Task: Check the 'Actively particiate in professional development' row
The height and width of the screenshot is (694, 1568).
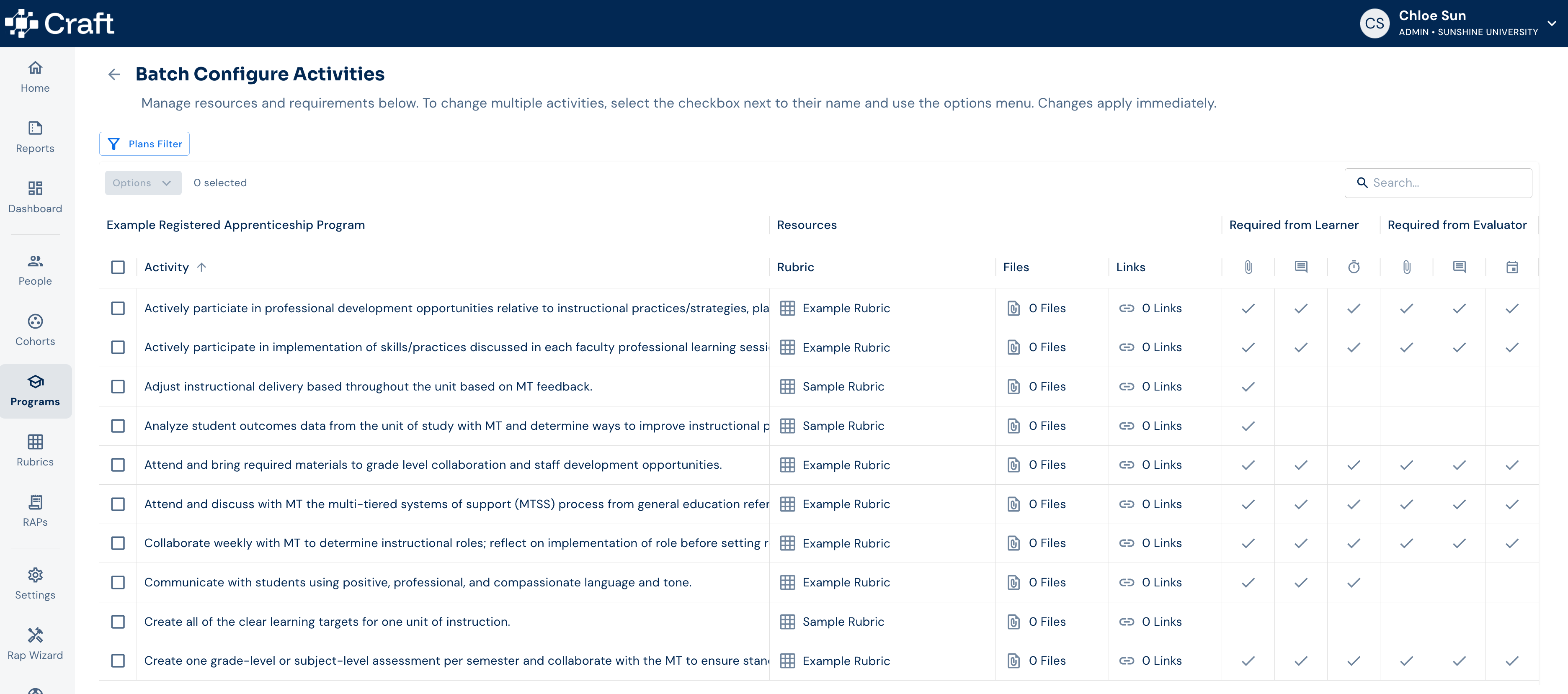Action: tap(118, 308)
